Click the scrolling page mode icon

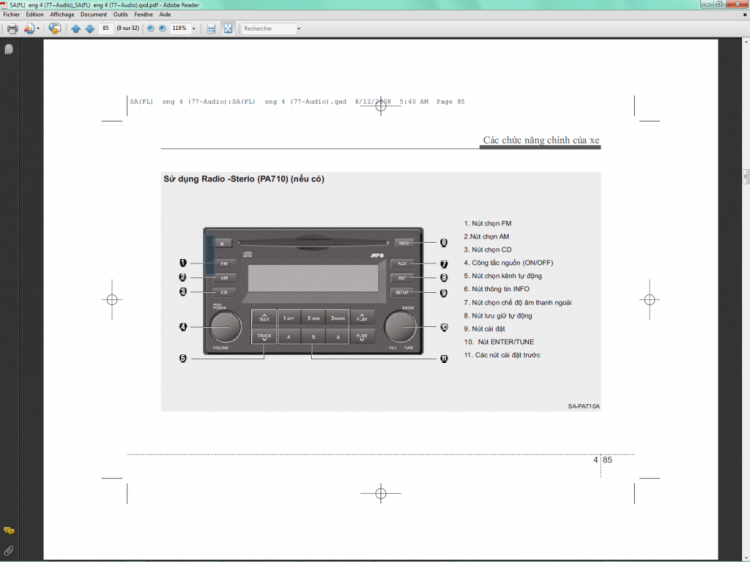[211, 29]
